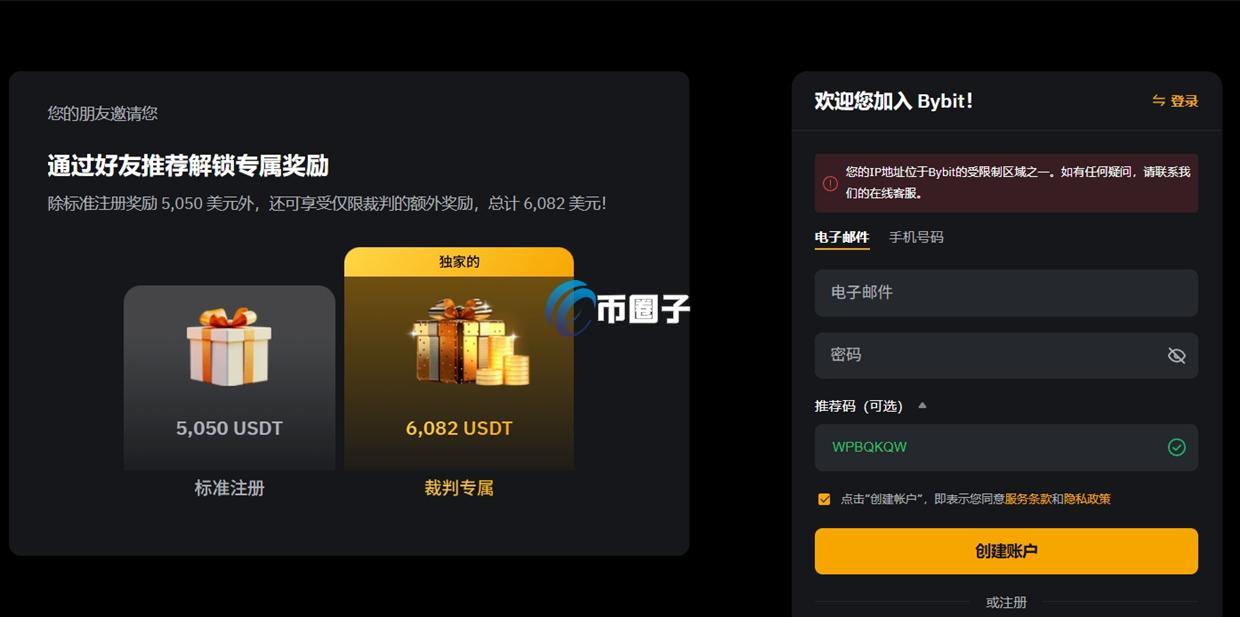1240x617 pixels.
Task: Click the red IP restriction warning icon
Action: (x=830, y=183)
